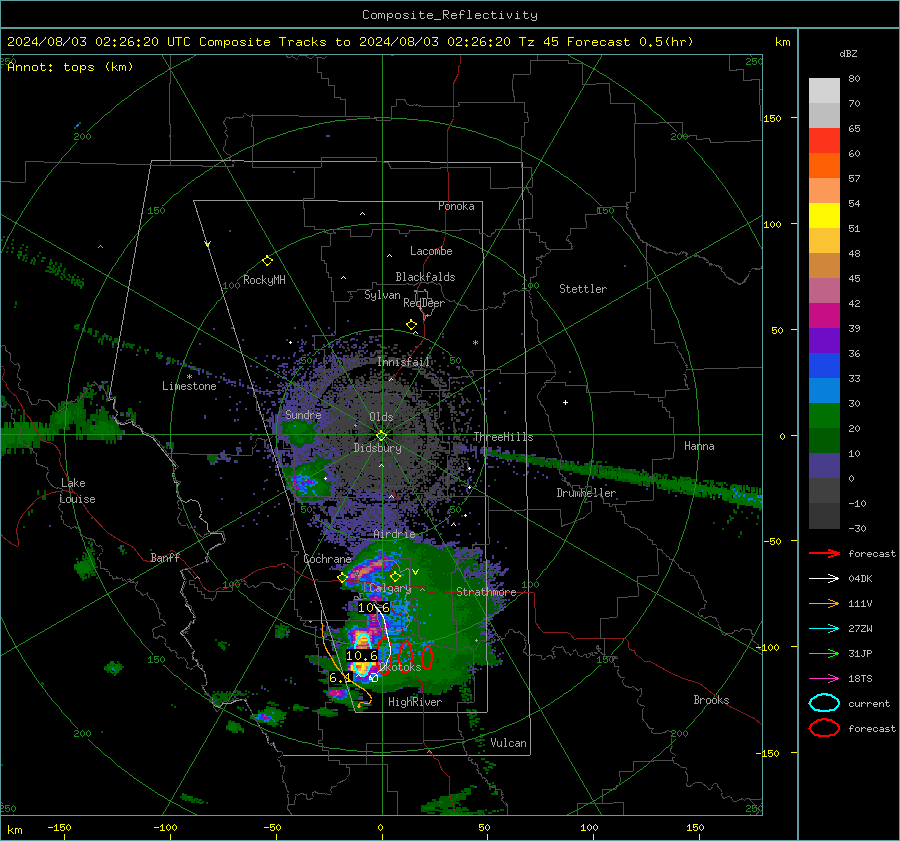Screen dimensions: 900x841
Task: Click the 6.1 storm top label
Action: click(x=340, y=678)
